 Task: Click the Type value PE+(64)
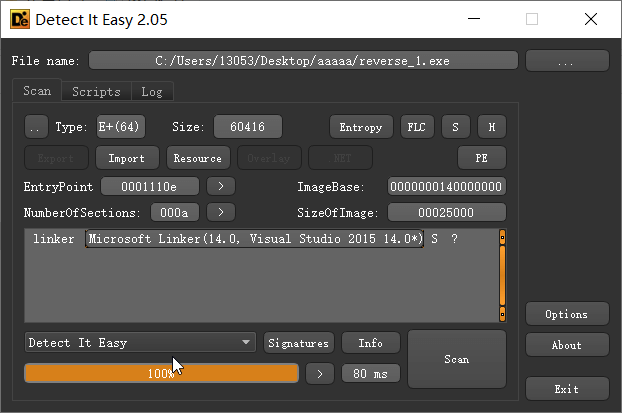[x=121, y=127]
